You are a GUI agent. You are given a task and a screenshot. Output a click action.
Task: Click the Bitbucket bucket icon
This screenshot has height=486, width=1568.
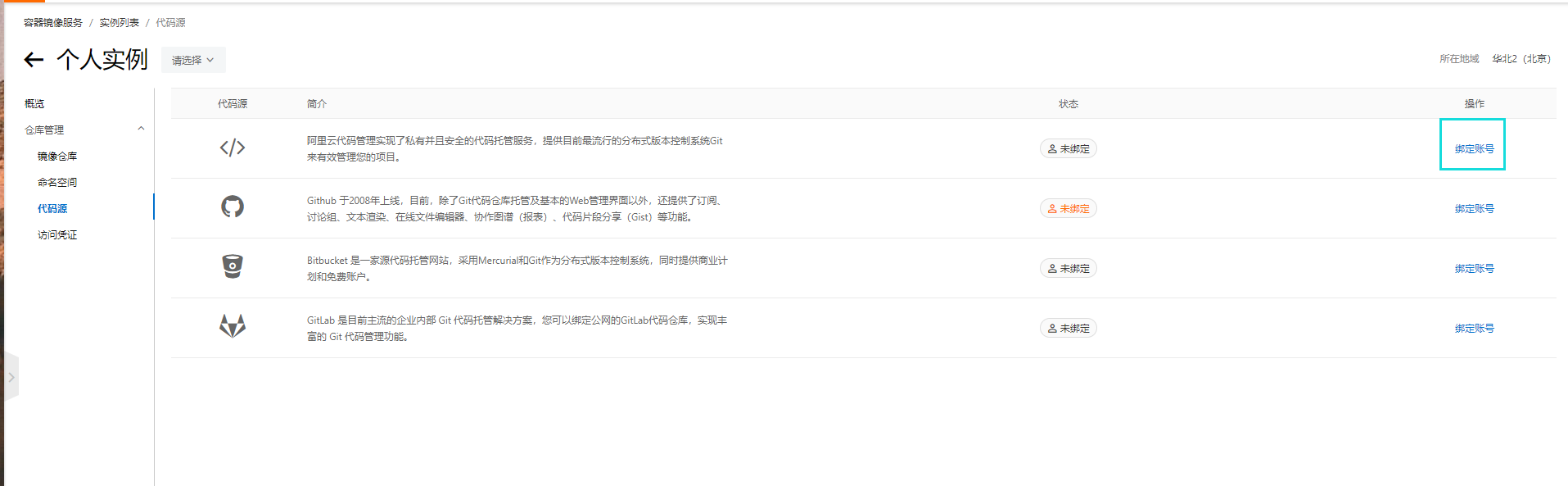(233, 266)
